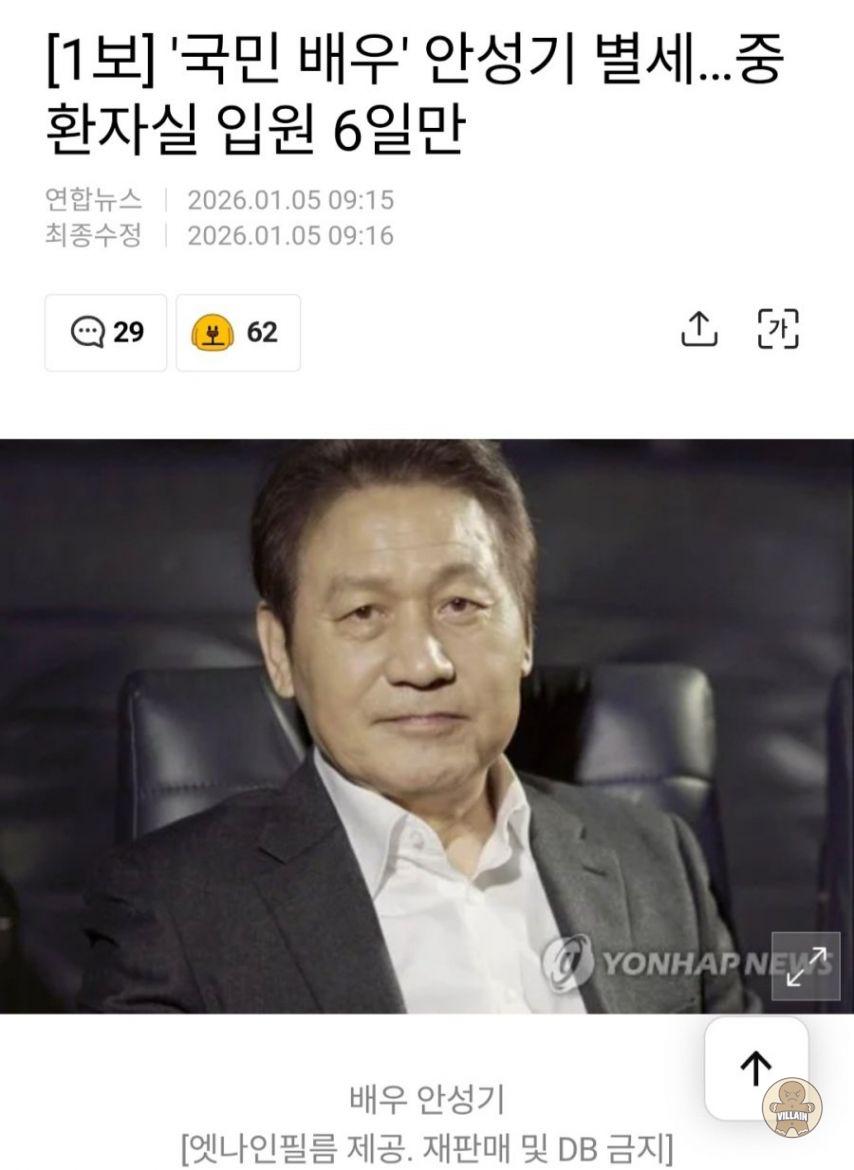The height and width of the screenshot is (1170, 854).
Task: Tap the yellow sad face emoji icon
Action: (213, 333)
